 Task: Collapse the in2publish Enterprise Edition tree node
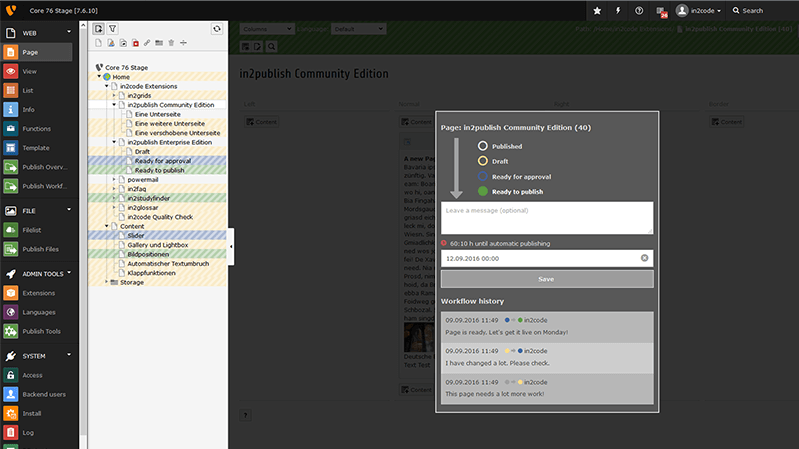pyautogui.click(x=114, y=142)
